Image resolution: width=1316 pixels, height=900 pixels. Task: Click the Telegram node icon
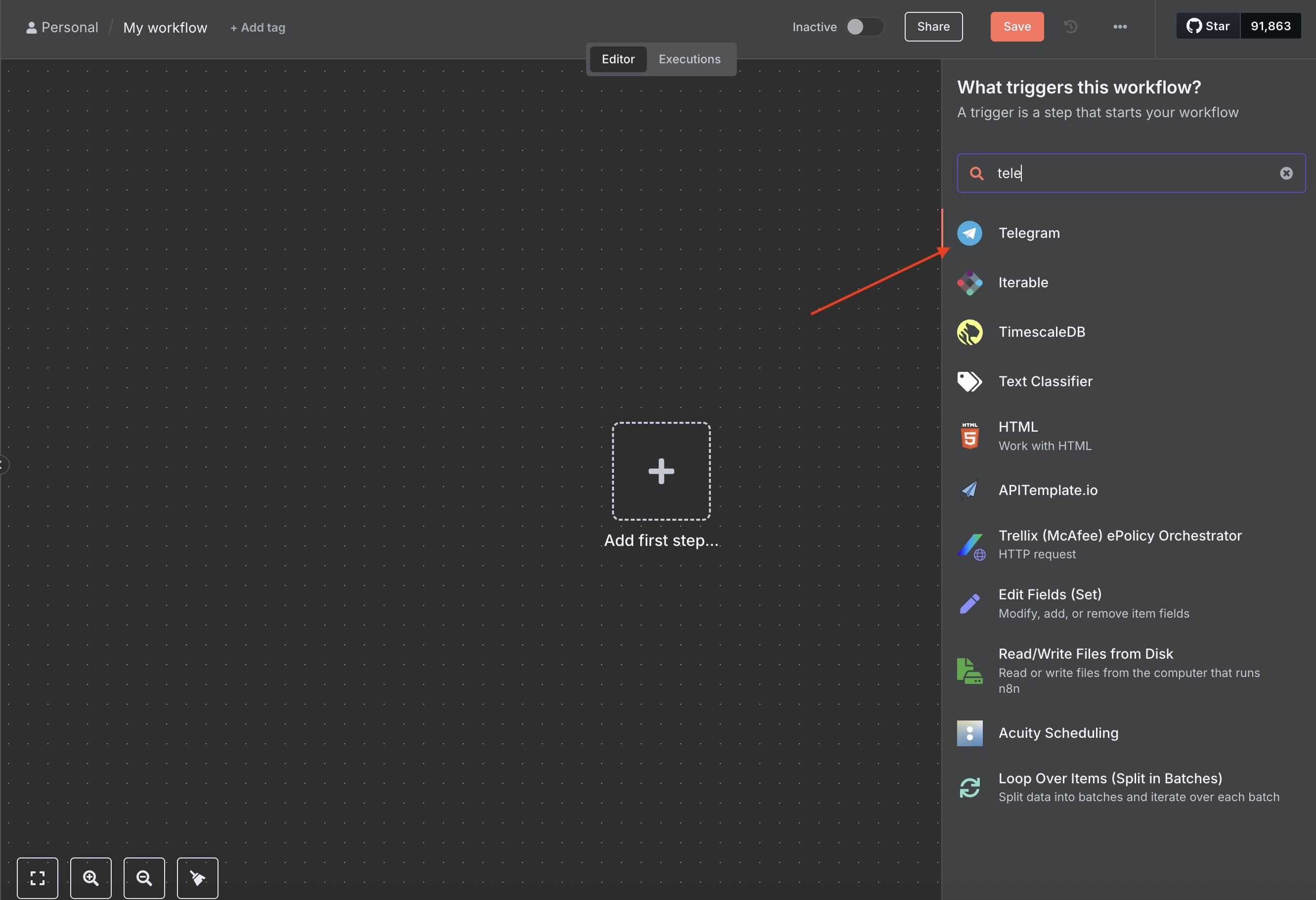coord(969,233)
